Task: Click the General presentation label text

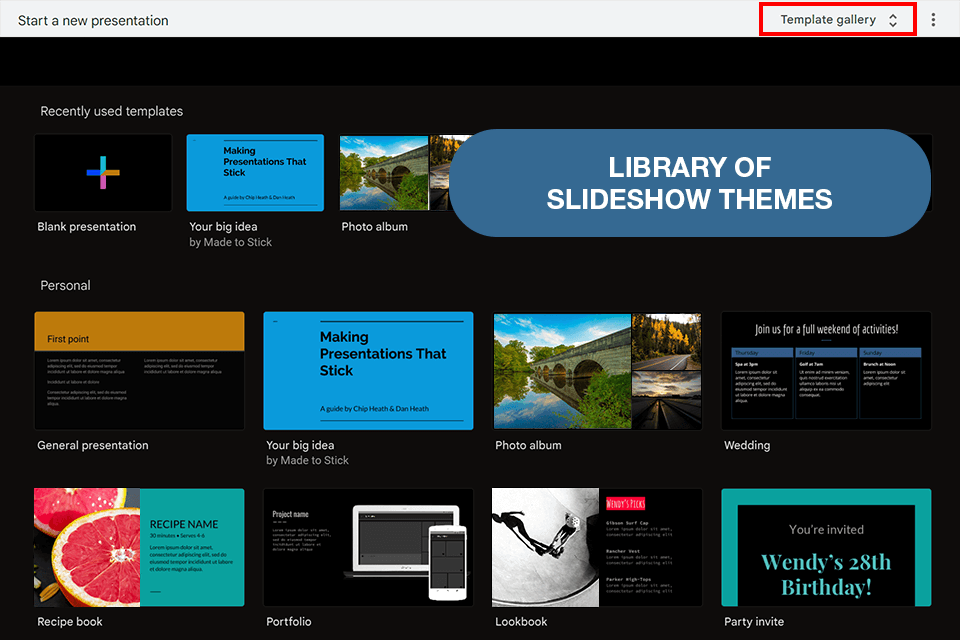Action: pos(92,445)
